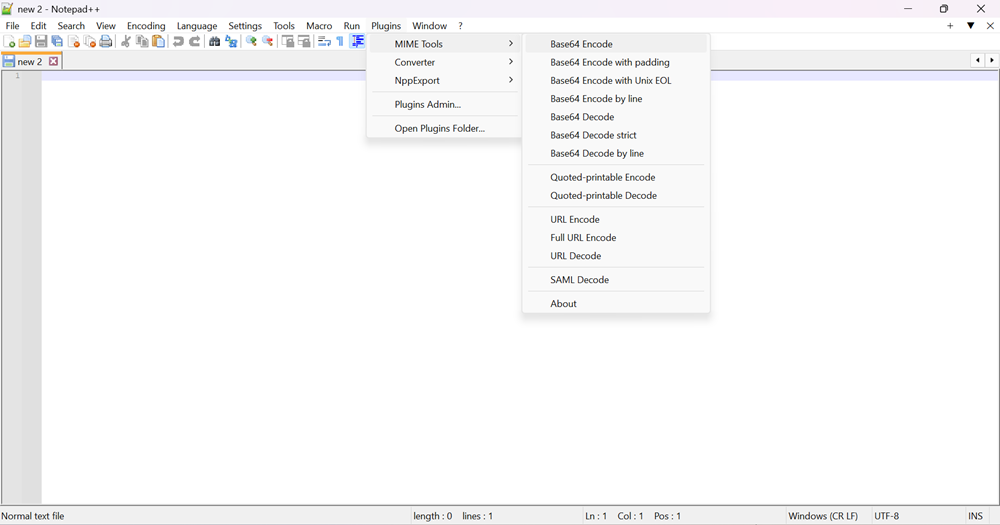Open Find with the binoculars icon
This screenshot has height=525, width=1000.
214,42
